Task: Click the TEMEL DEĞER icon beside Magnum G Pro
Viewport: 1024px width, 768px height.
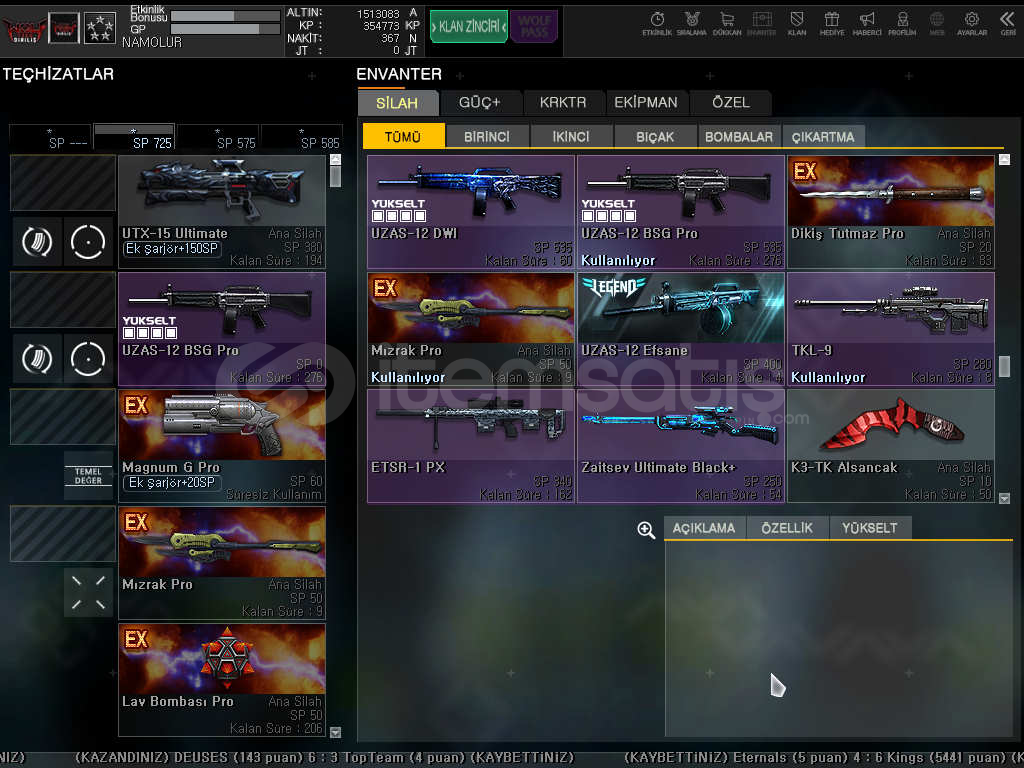Action: click(x=88, y=475)
